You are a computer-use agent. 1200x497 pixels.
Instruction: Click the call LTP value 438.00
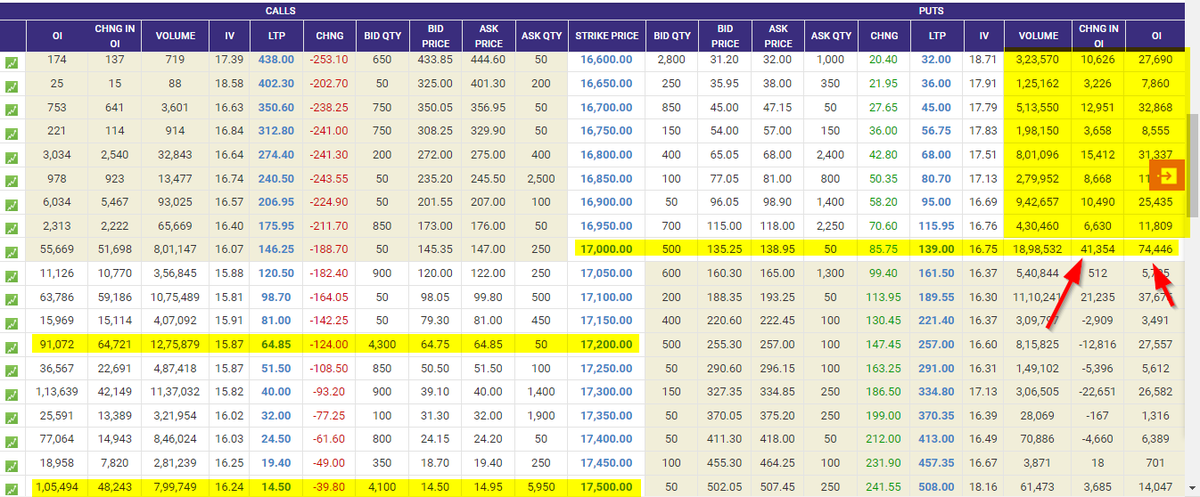[x=275, y=60]
